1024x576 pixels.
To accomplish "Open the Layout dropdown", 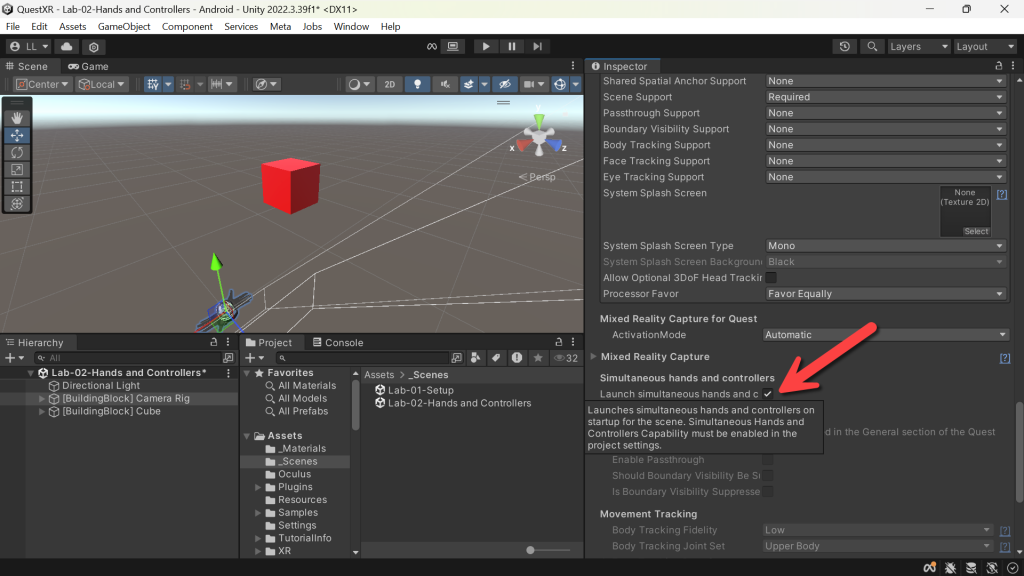I will coord(985,46).
